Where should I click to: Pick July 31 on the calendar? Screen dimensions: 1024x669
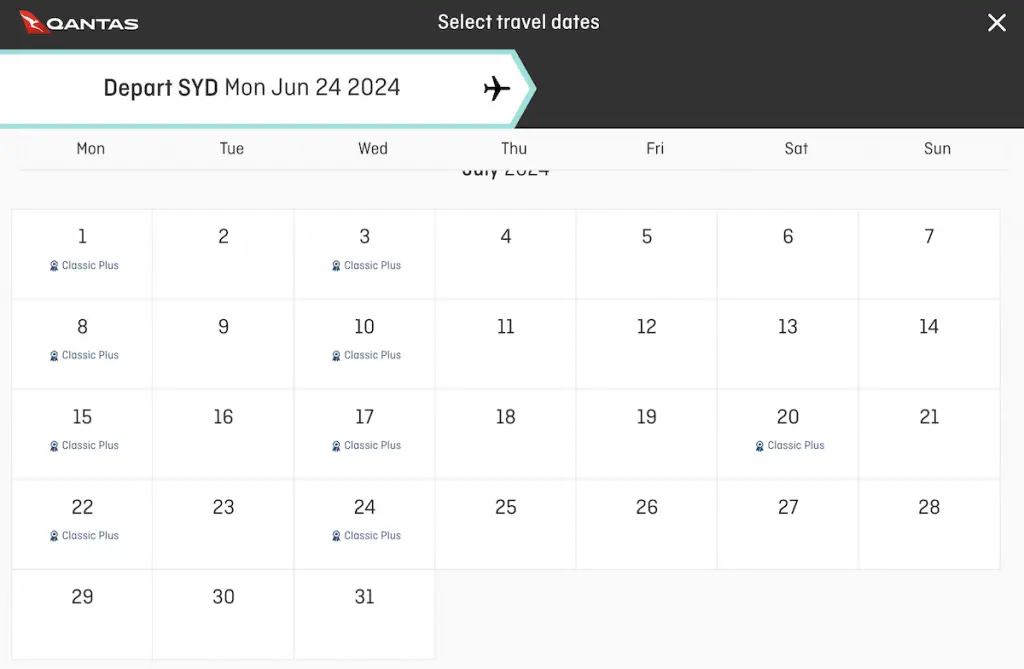[364, 615]
